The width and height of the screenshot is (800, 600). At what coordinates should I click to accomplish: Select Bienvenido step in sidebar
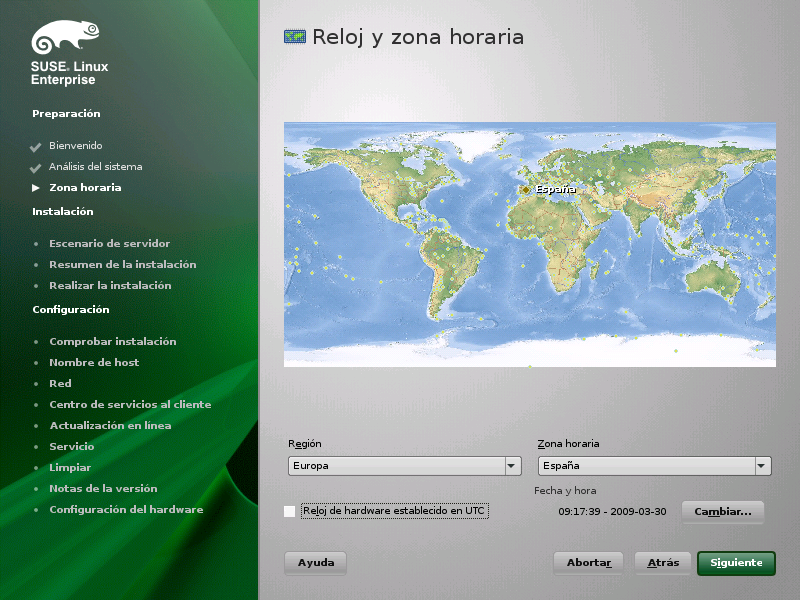76,146
